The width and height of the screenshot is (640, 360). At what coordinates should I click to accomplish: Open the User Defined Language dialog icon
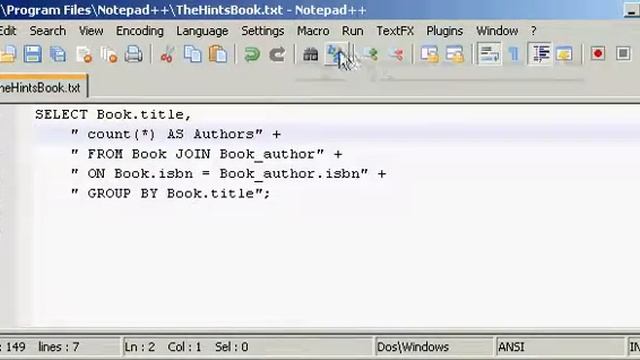click(564, 54)
